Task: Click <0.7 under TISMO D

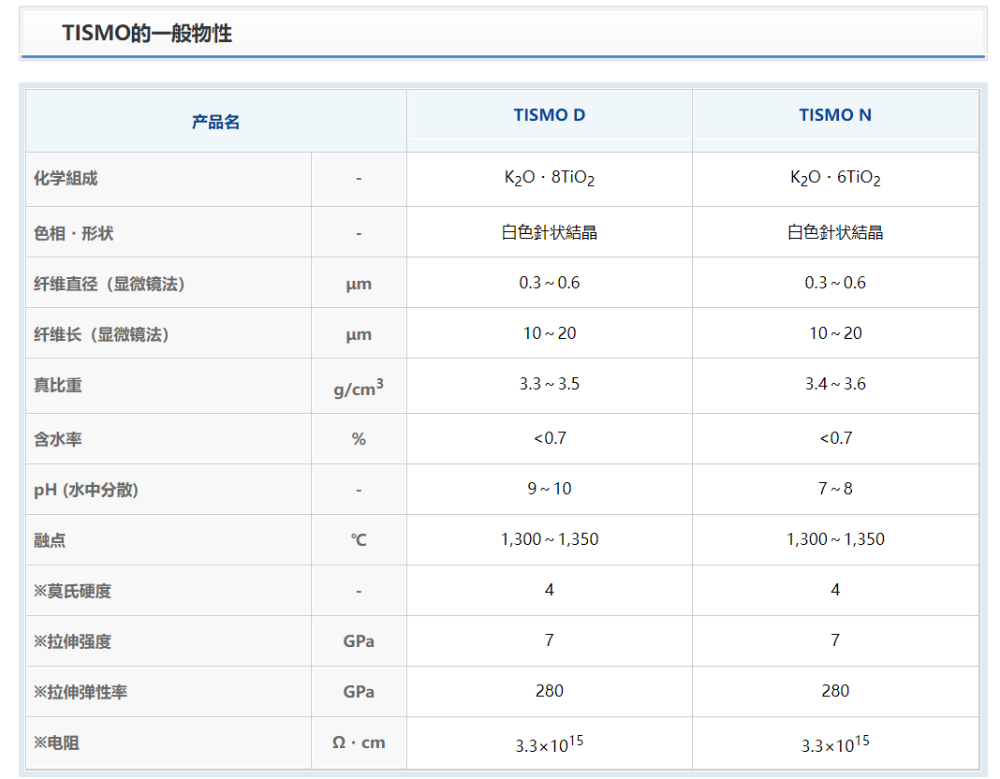Action: point(549,438)
